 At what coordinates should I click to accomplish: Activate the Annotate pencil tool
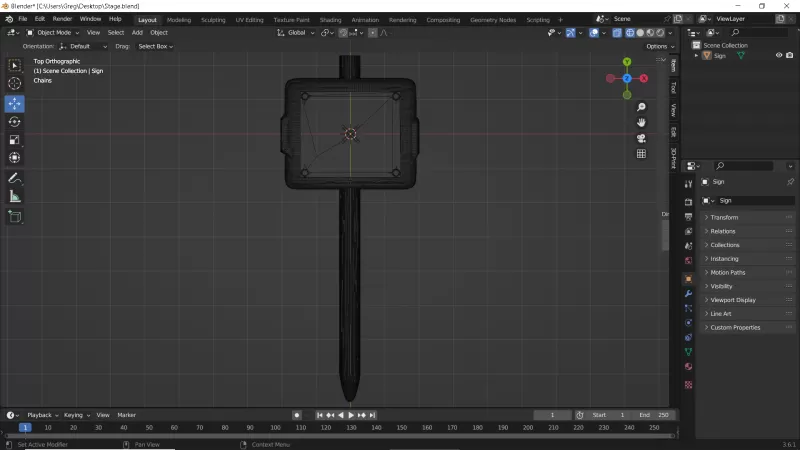[x=15, y=178]
